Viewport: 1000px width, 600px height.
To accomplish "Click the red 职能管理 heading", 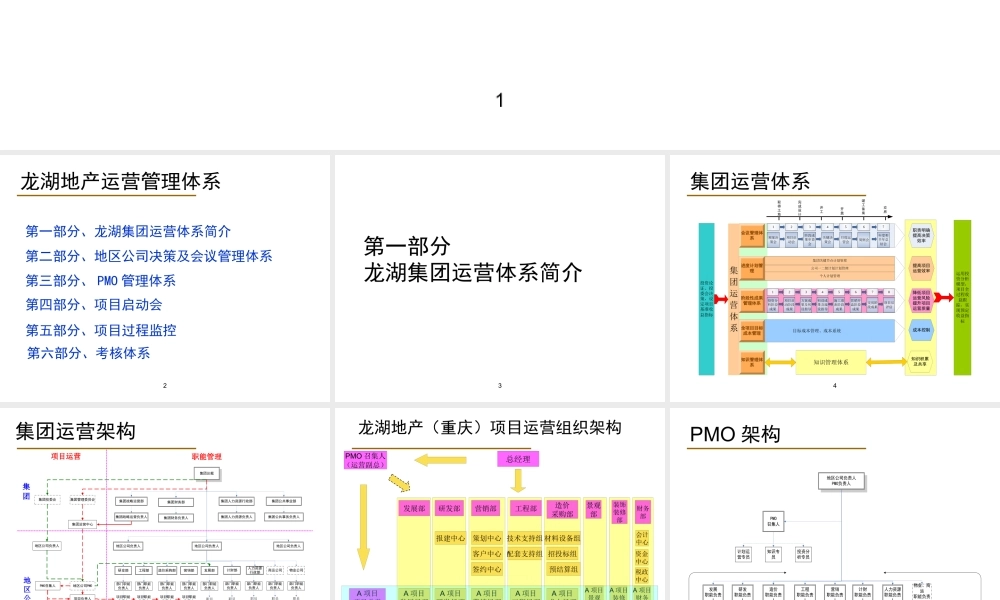I will click(x=207, y=457).
